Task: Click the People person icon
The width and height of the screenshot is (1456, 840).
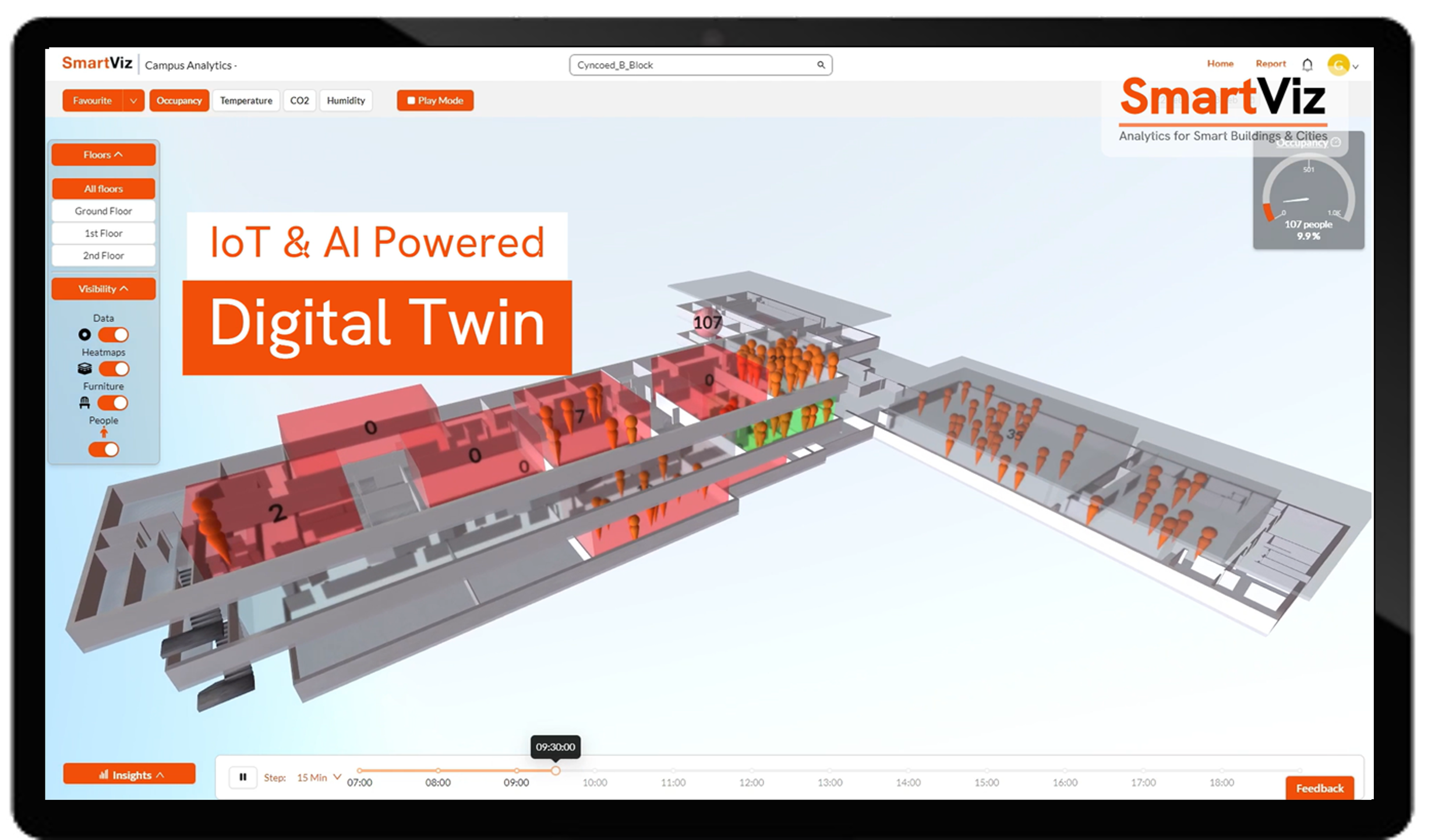Action: click(x=103, y=434)
